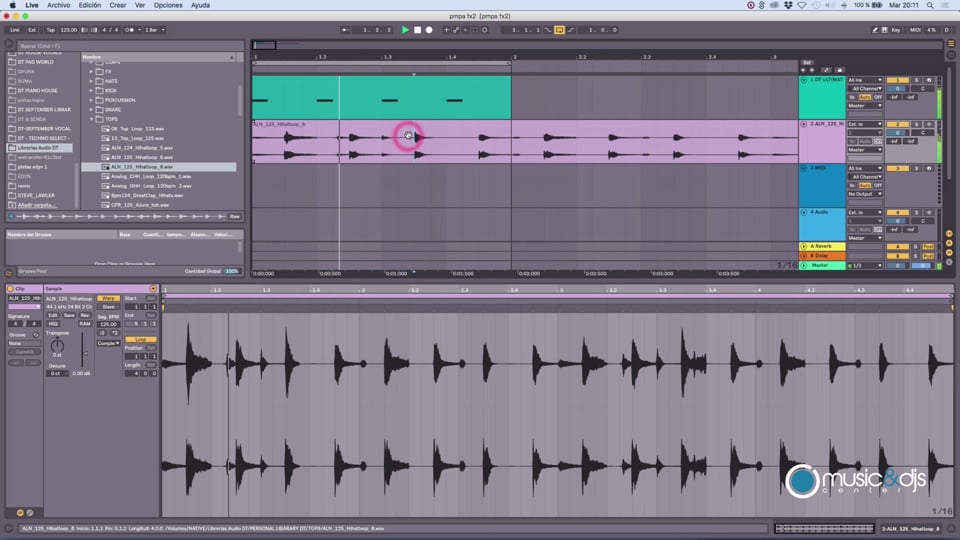This screenshot has width=960, height=540.
Task: Open the Edición menu
Action: pyautogui.click(x=89, y=5)
